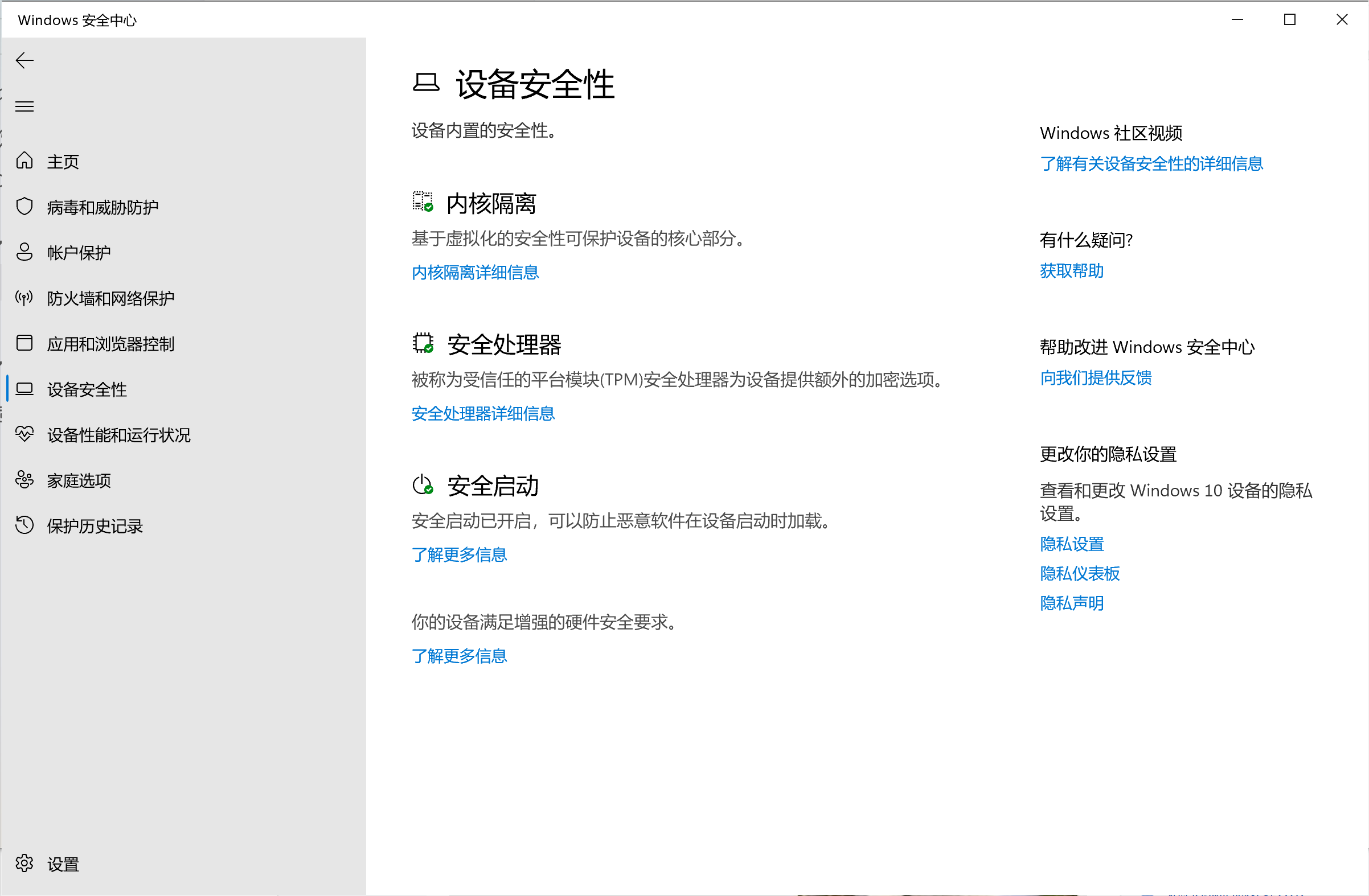Viewport: 1369px width, 896px height.
Task: Click 向我们提供反馈 link
Action: tap(1095, 378)
